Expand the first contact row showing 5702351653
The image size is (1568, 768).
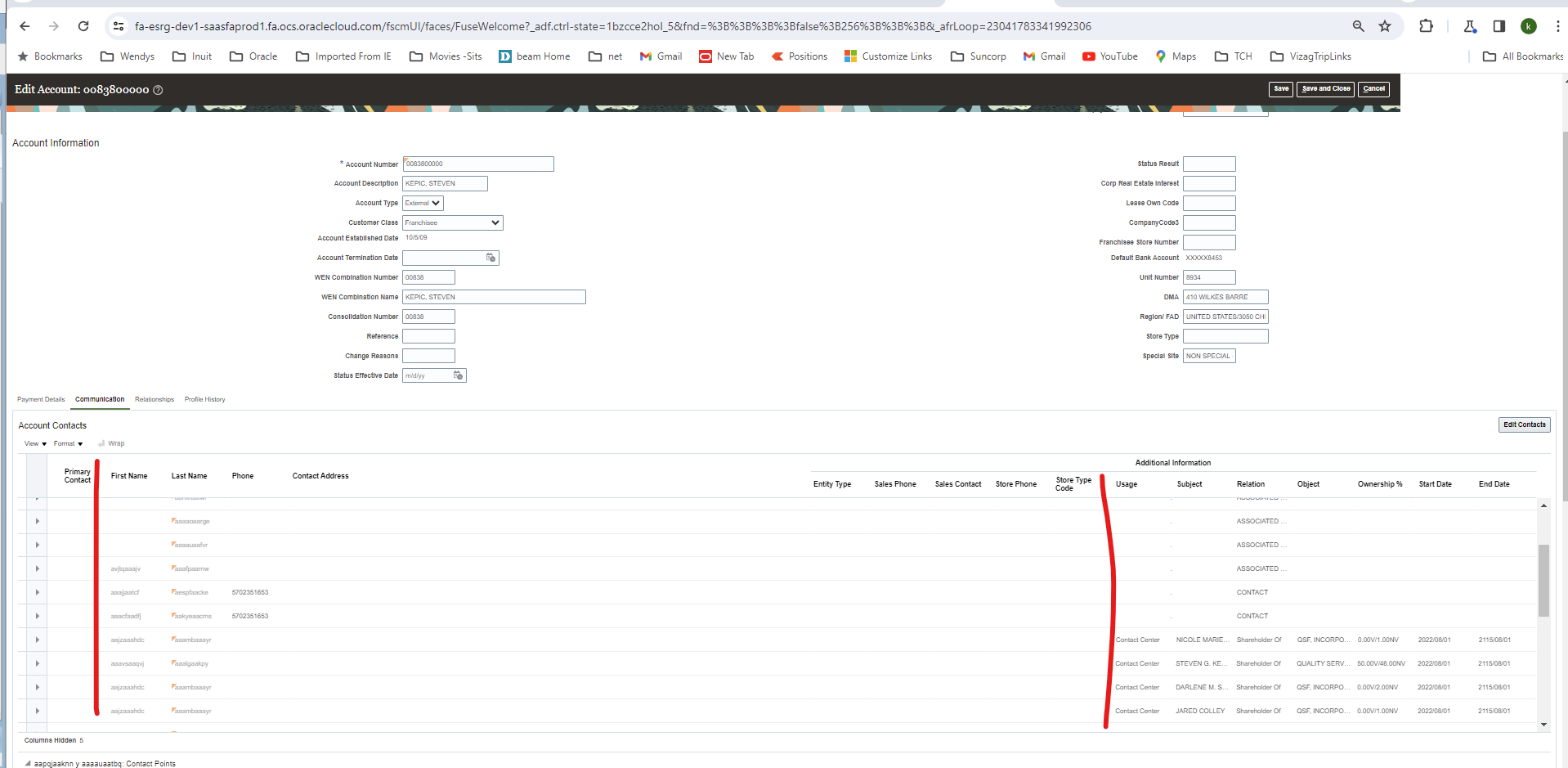pos(38,592)
